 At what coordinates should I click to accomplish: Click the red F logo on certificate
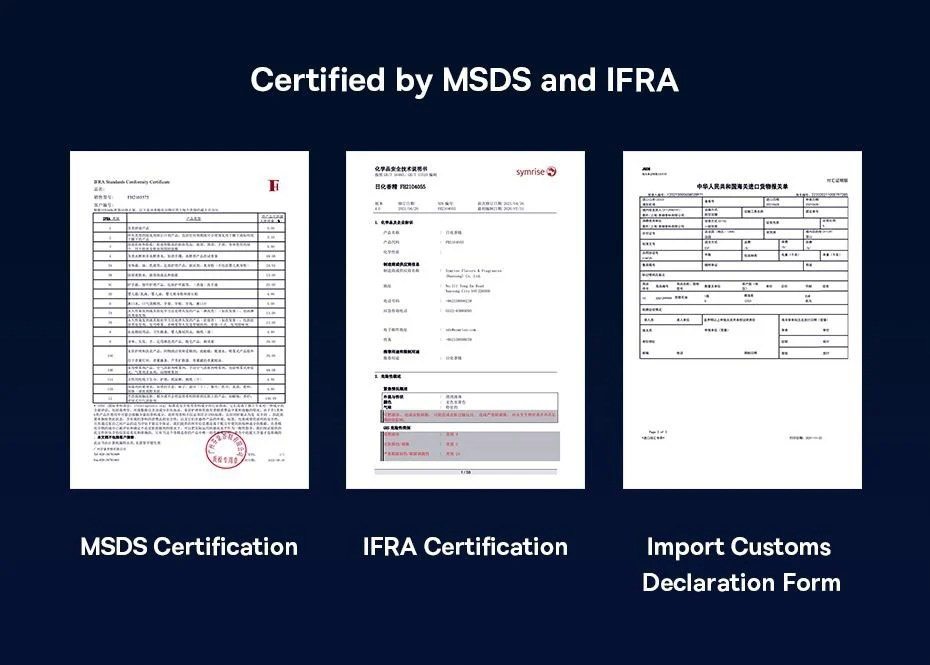click(x=274, y=186)
